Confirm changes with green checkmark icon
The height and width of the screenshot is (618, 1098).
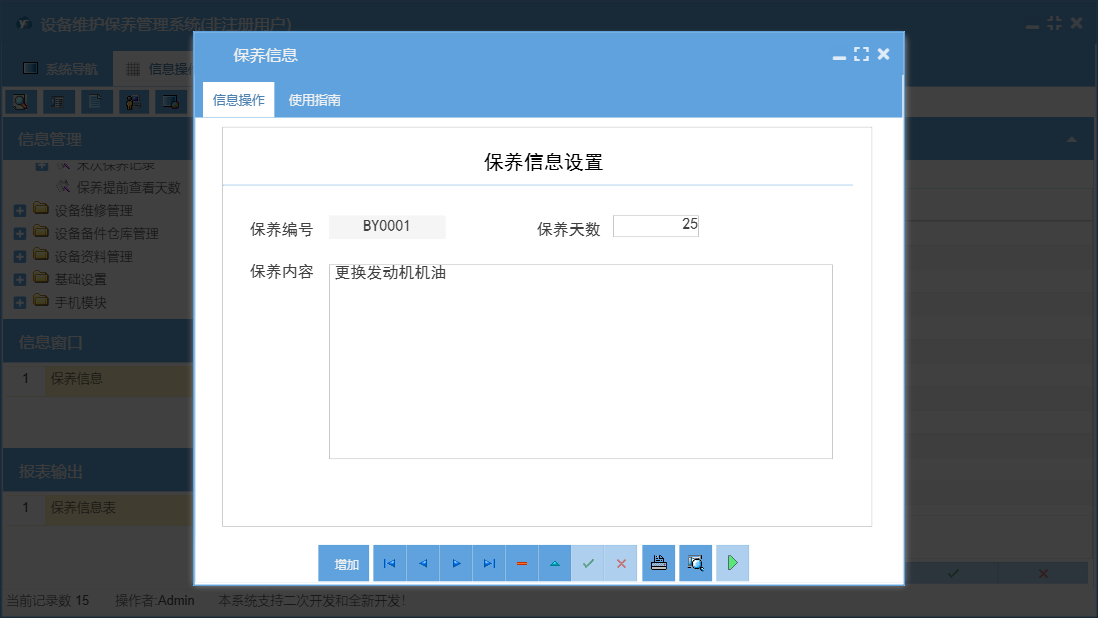click(x=588, y=563)
